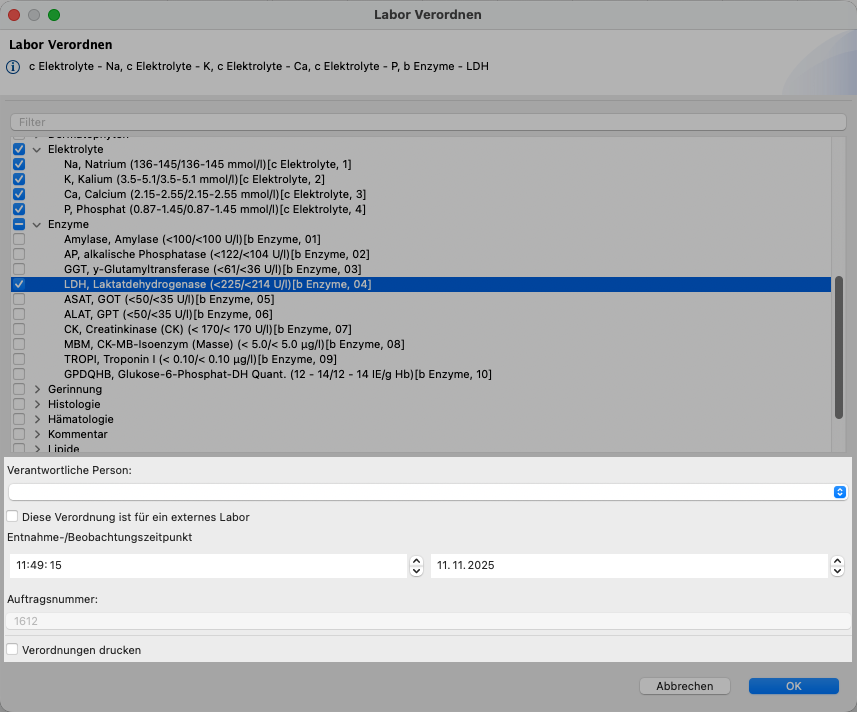
Task: Click the date field stepper arrows
Action: click(837, 565)
